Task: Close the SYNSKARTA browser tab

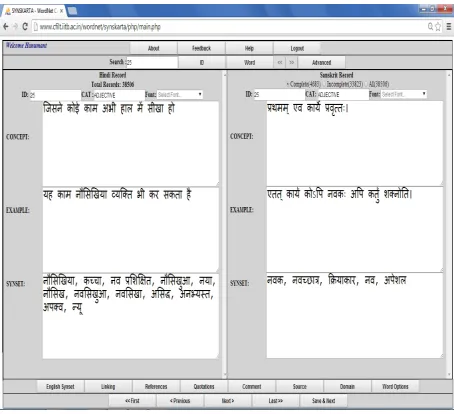Action: point(61,11)
